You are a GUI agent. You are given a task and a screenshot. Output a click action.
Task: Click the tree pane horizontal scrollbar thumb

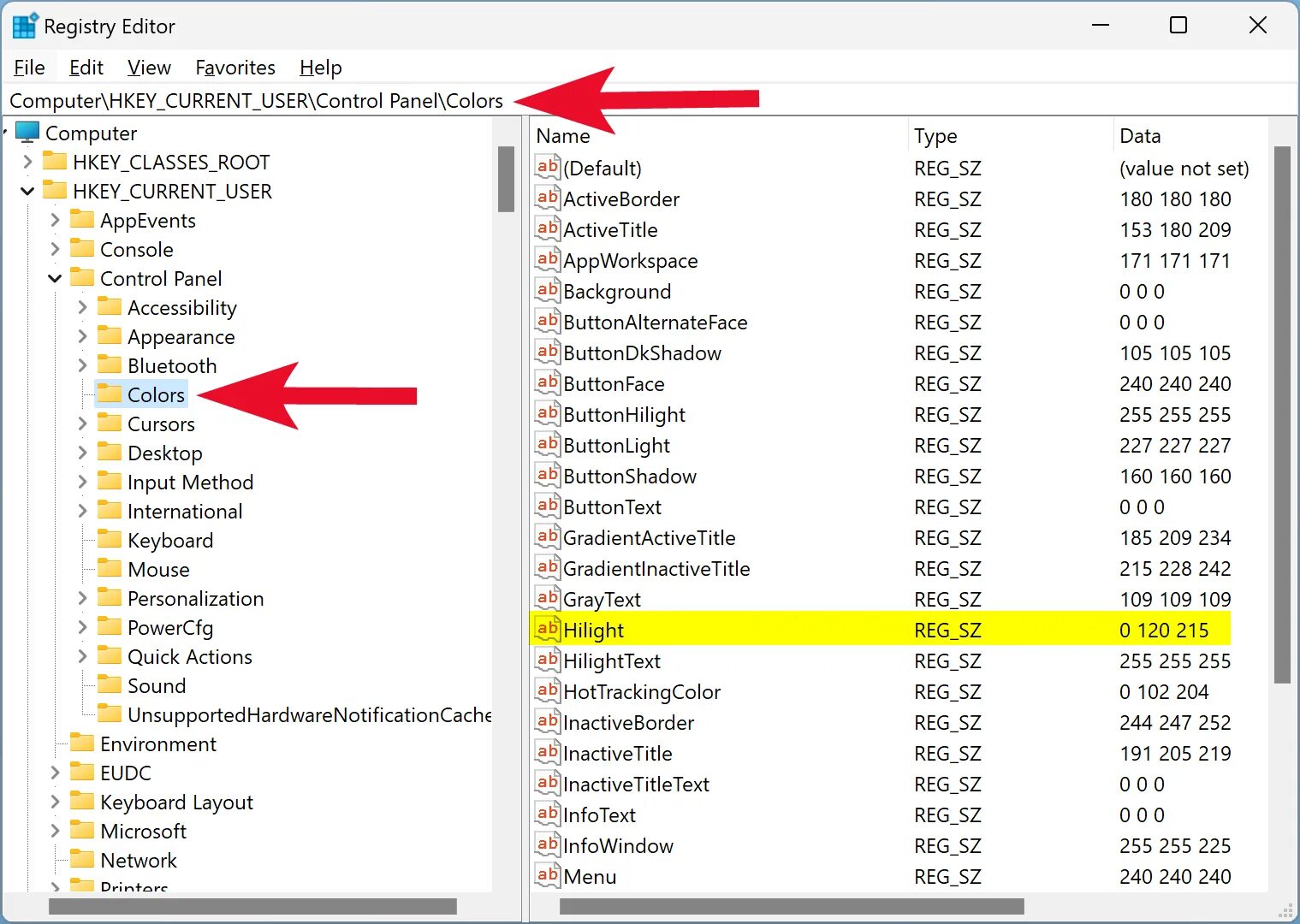click(x=252, y=906)
